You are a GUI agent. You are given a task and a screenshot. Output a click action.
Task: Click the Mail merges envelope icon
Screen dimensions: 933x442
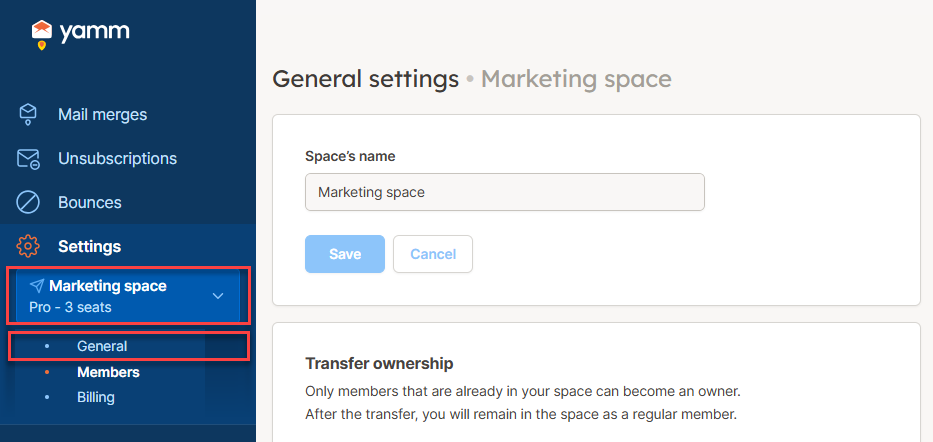tap(28, 114)
